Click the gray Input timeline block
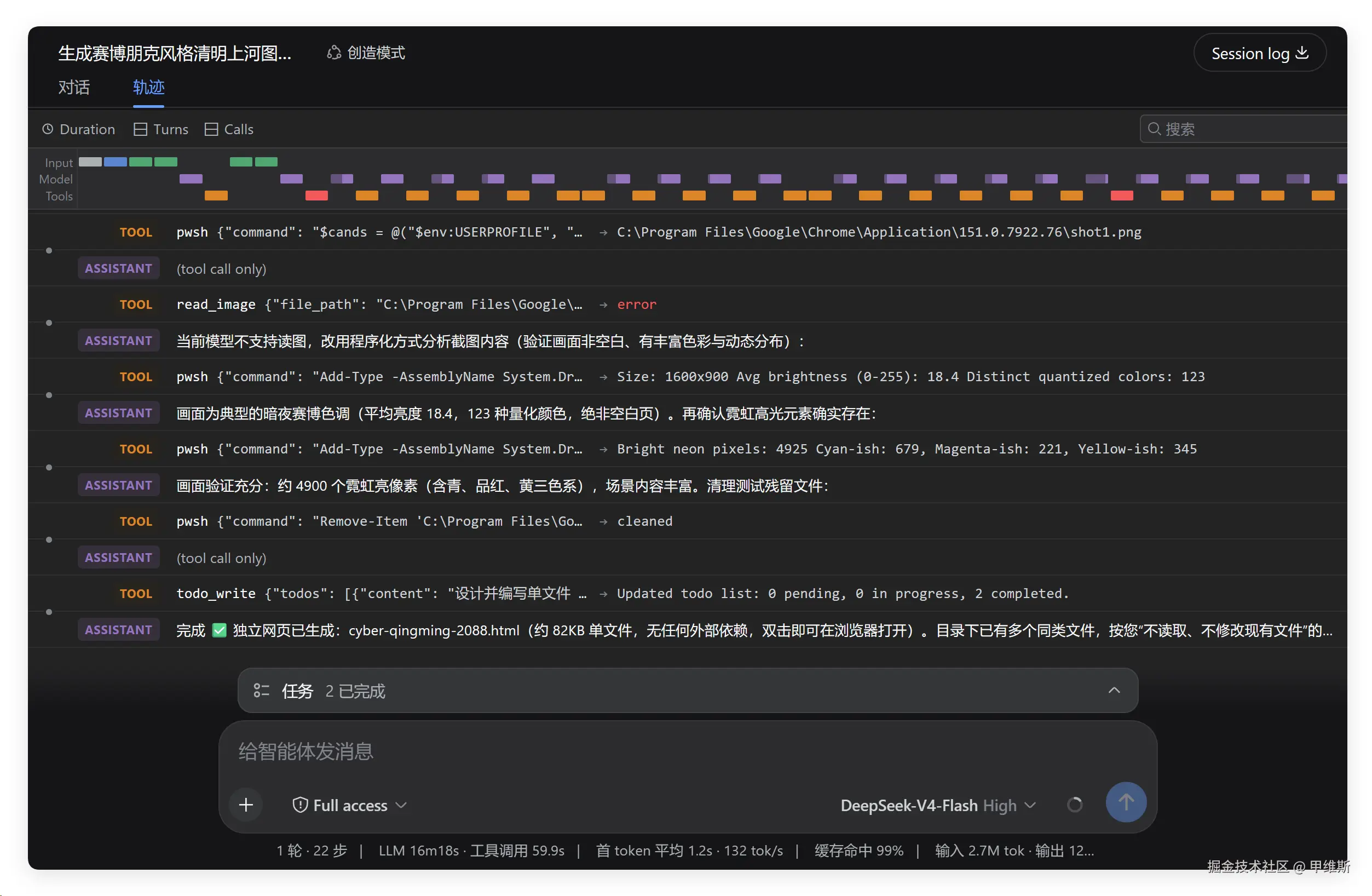The width and height of the screenshot is (1372, 896). click(x=90, y=162)
